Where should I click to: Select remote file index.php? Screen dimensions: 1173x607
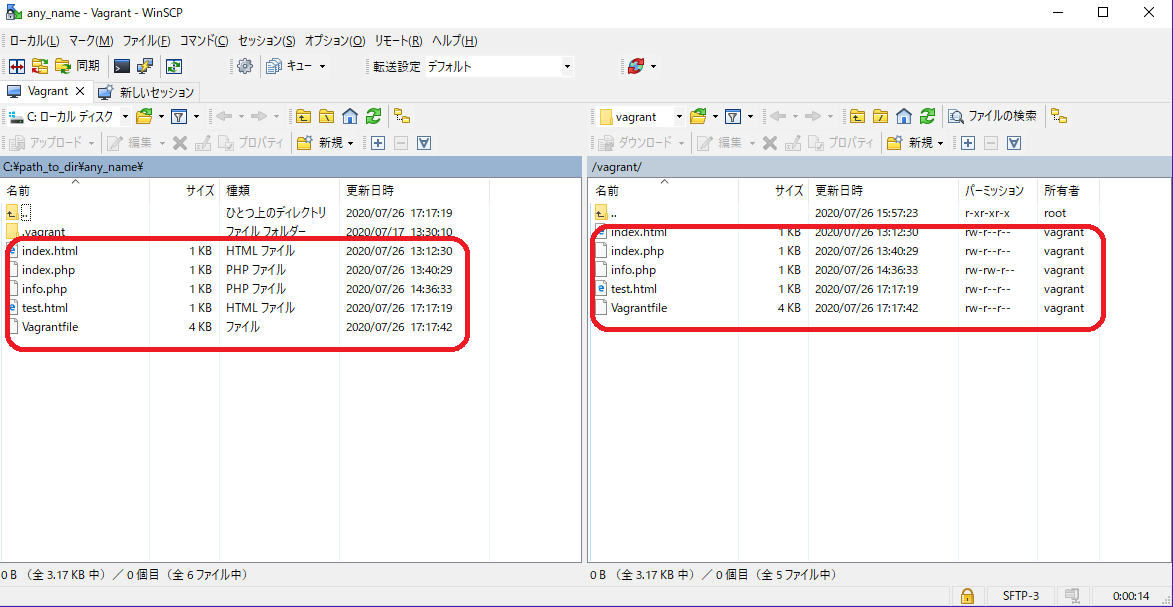(637, 251)
